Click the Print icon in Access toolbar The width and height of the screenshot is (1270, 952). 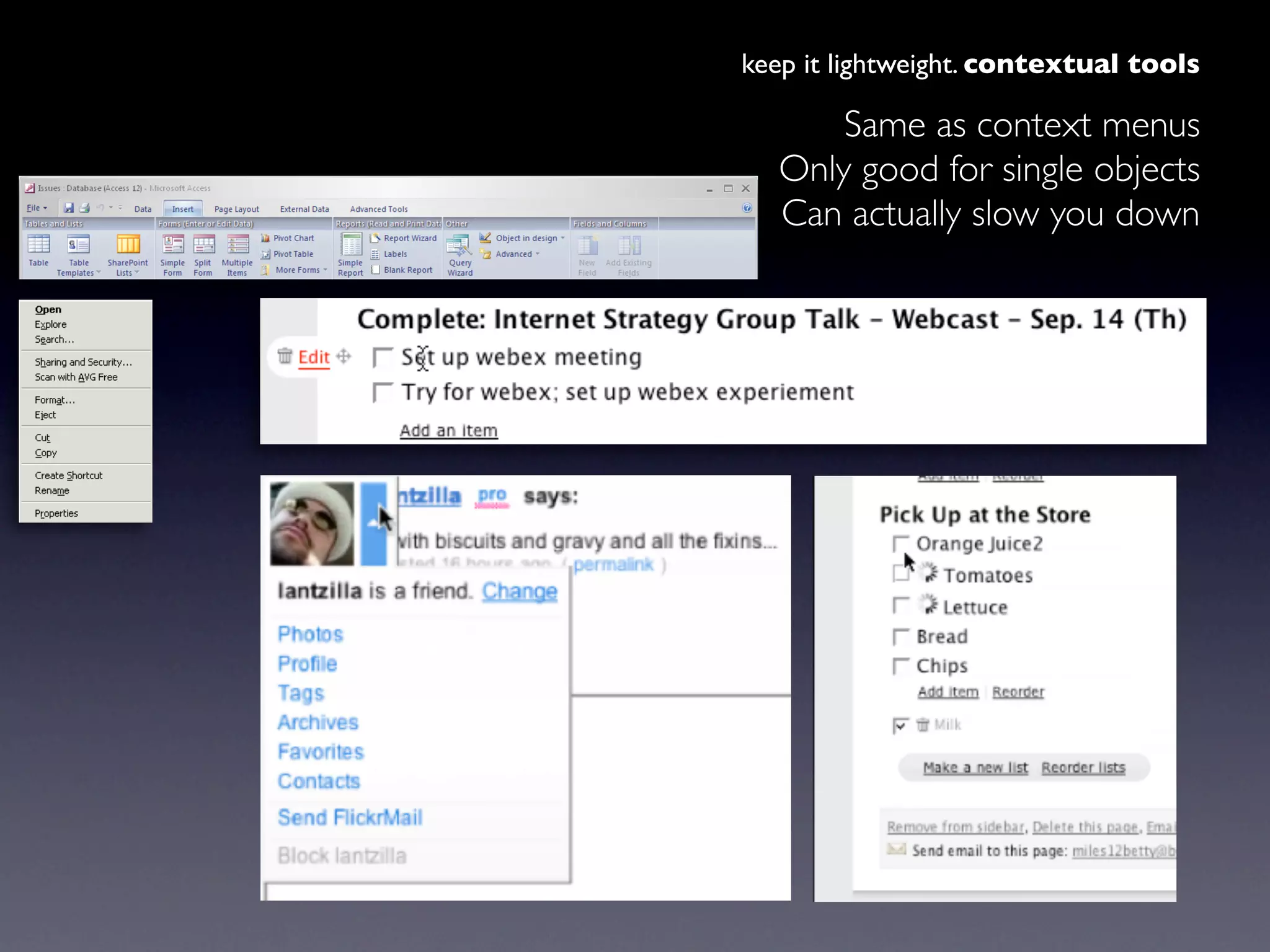click(85, 208)
